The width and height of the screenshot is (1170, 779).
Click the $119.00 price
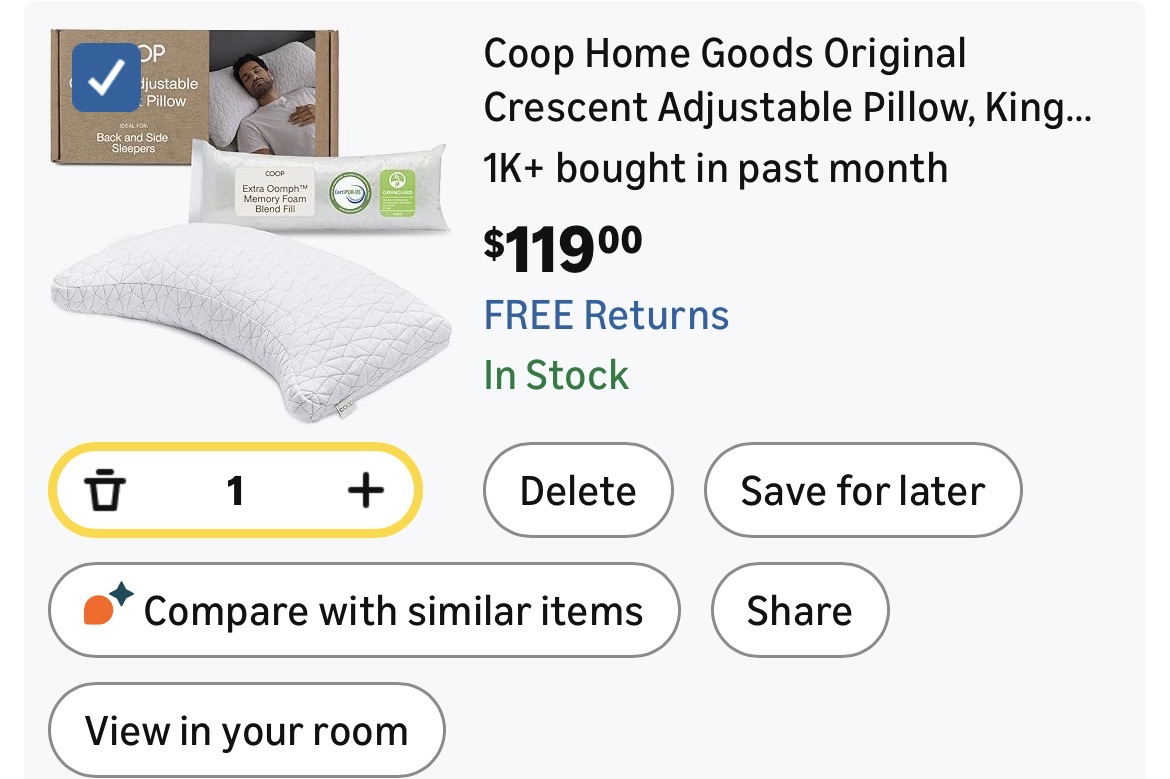[x=563, y=248]
